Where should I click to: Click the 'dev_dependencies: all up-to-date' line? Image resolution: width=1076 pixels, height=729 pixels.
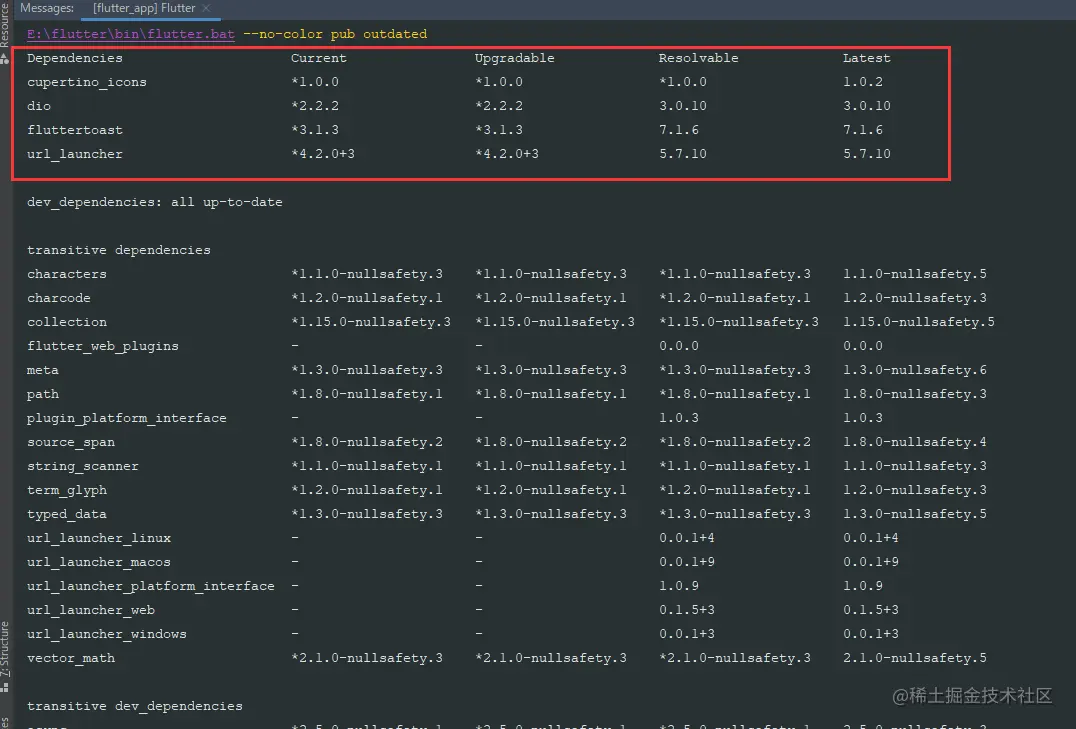point(155,202)
